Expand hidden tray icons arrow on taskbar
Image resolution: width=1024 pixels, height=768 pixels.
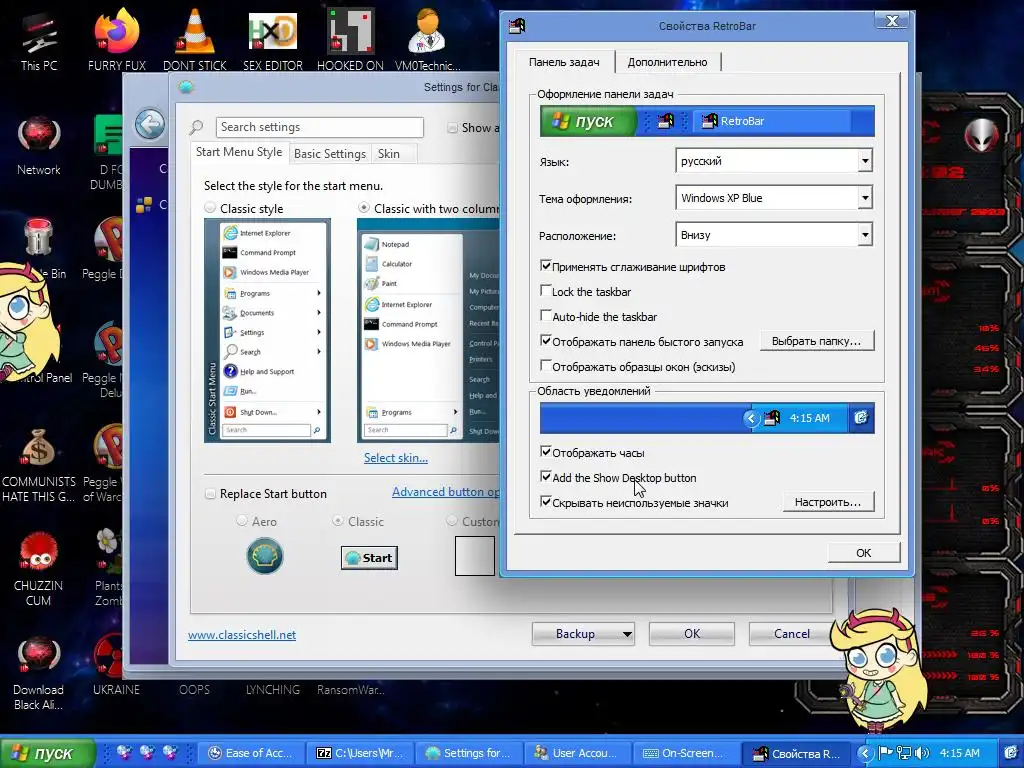point(865,753)
